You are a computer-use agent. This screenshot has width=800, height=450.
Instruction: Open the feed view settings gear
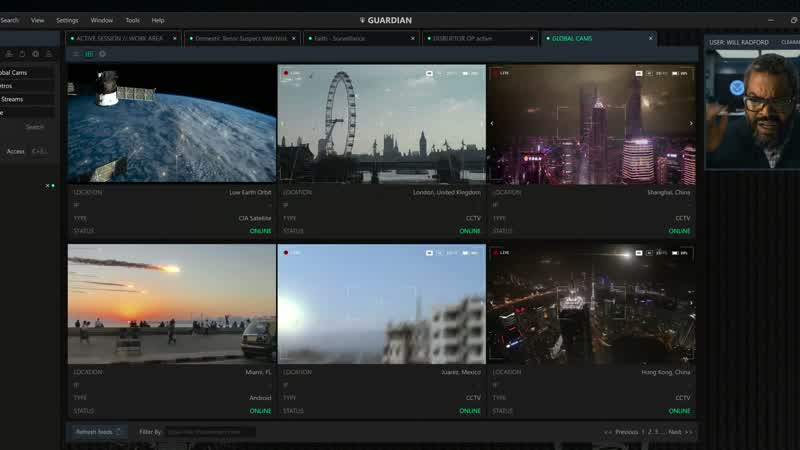(x=103, y=54)
